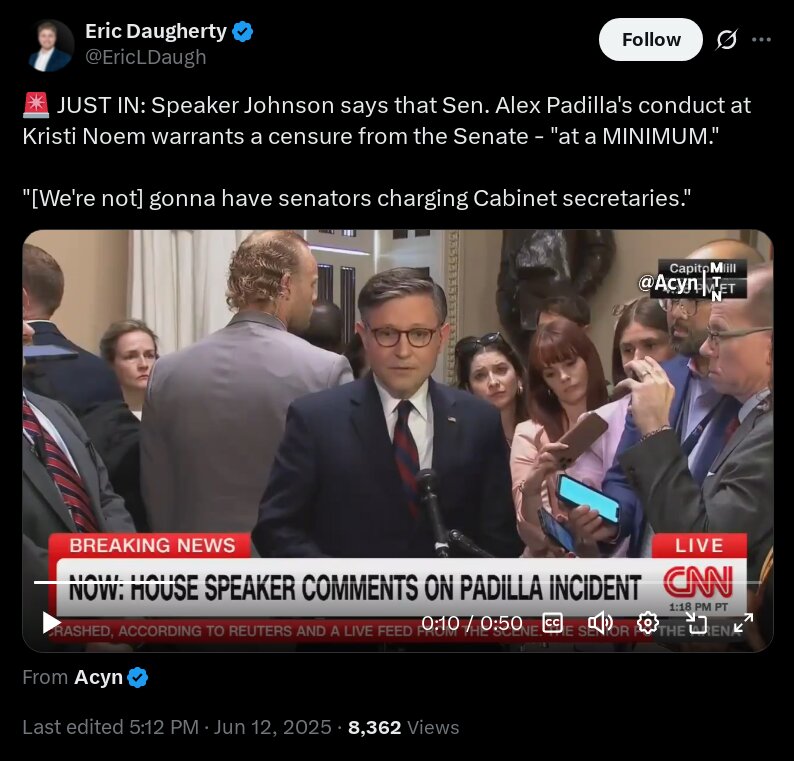This screenshot has height=761, width=794.
Task: Seek on the video progress bar
Action: pyautogui.click(x=398, y=582)
